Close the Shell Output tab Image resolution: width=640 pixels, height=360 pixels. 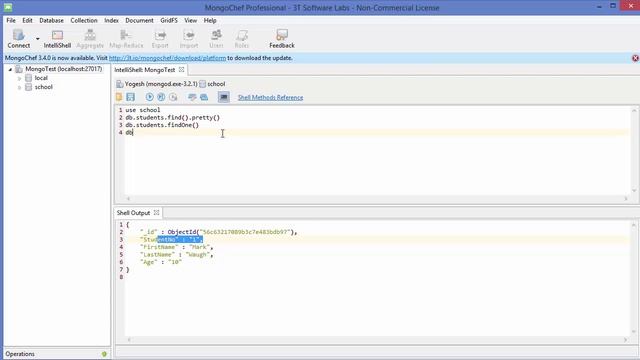point(156,213)
